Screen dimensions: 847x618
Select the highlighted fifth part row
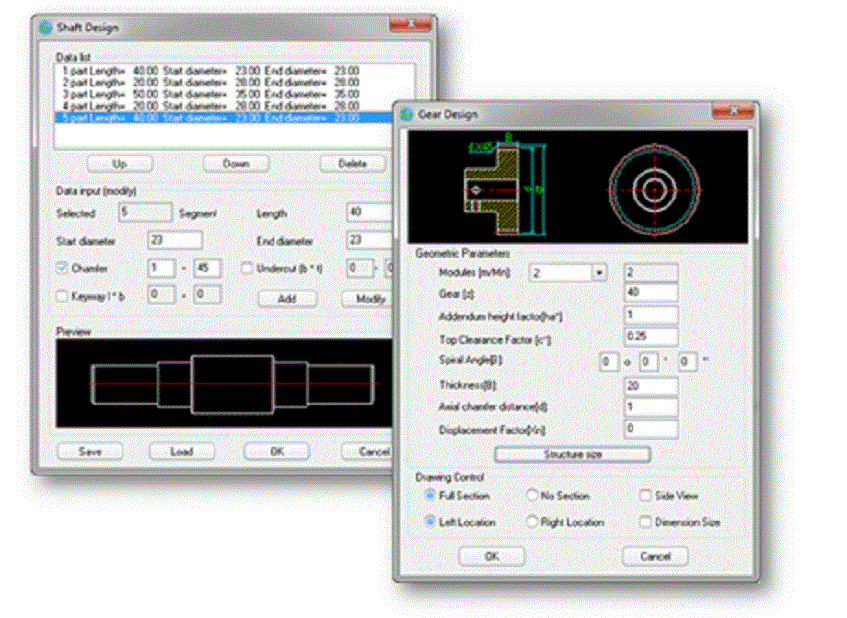click(x=224, y=117)
